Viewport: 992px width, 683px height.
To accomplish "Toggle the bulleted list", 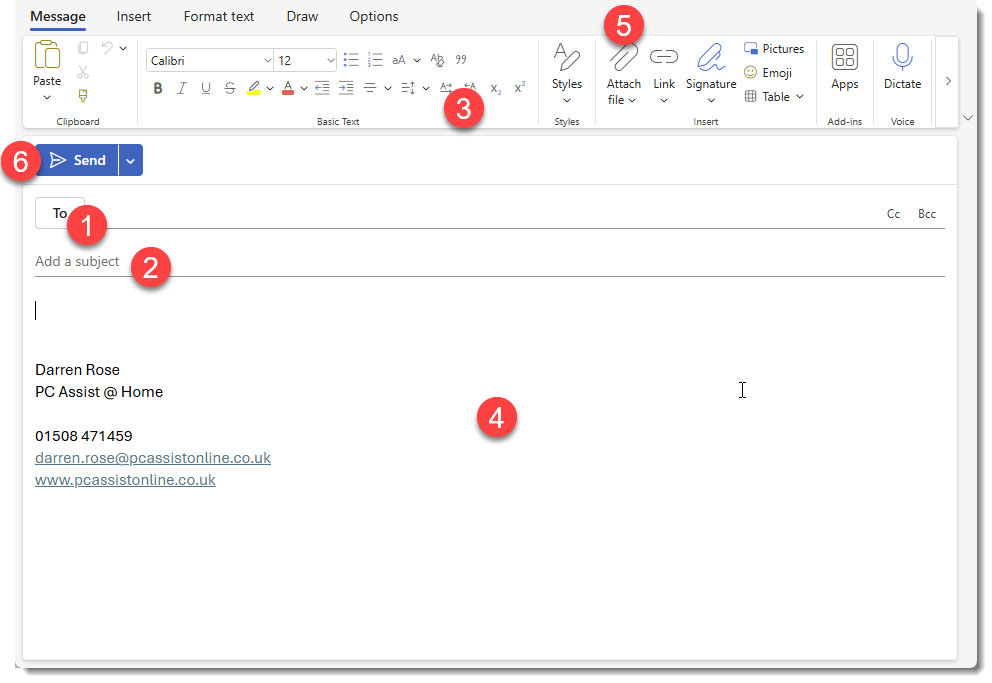I will 350,59.
